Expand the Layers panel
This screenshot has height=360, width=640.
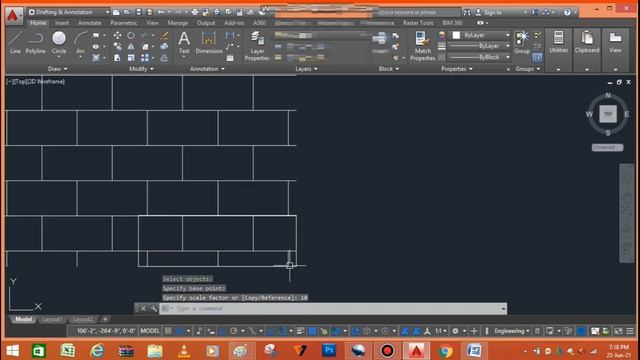pos(306,69)
